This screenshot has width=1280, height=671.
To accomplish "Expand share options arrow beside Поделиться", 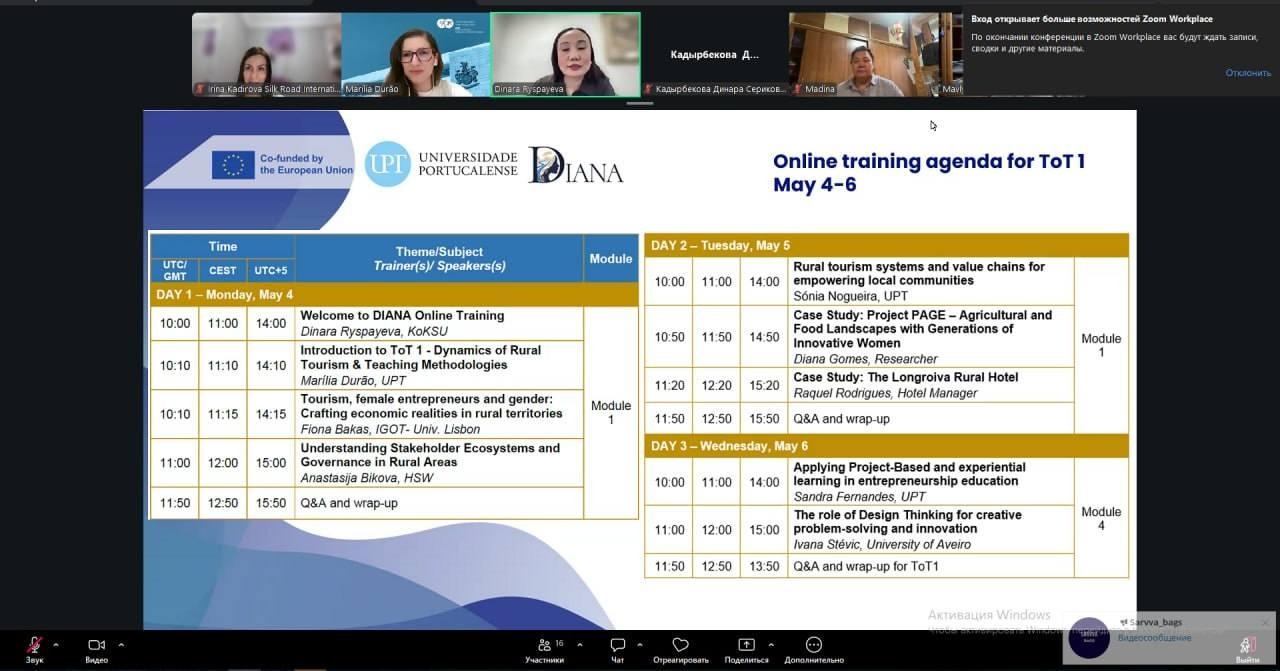I will coord(771,645).
